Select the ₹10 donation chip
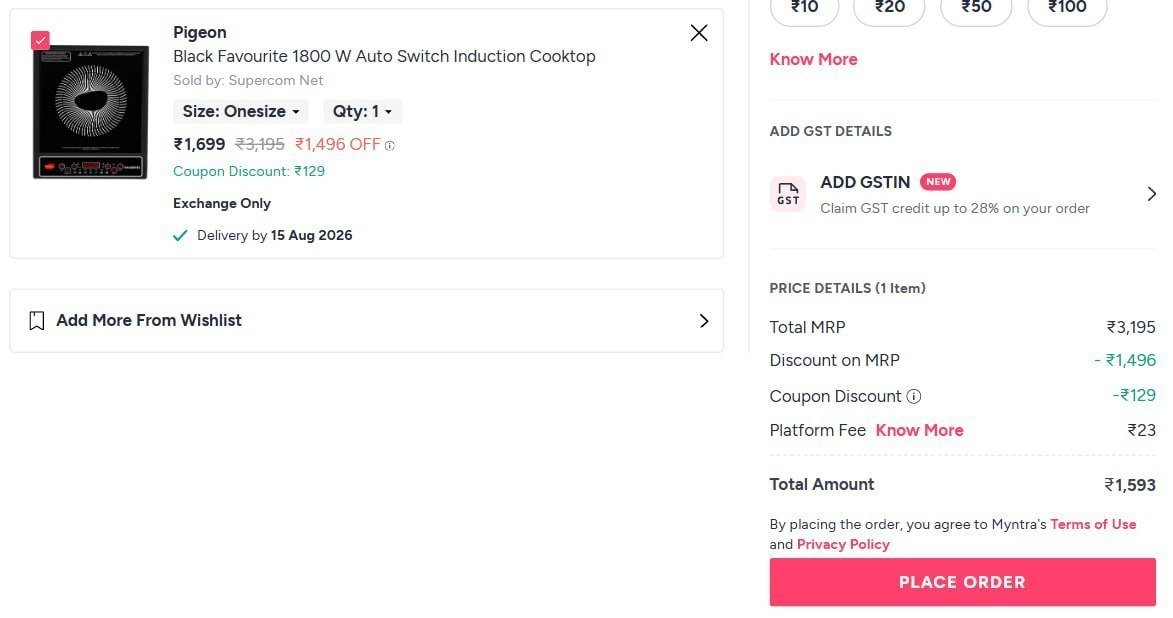 [805, 8]
